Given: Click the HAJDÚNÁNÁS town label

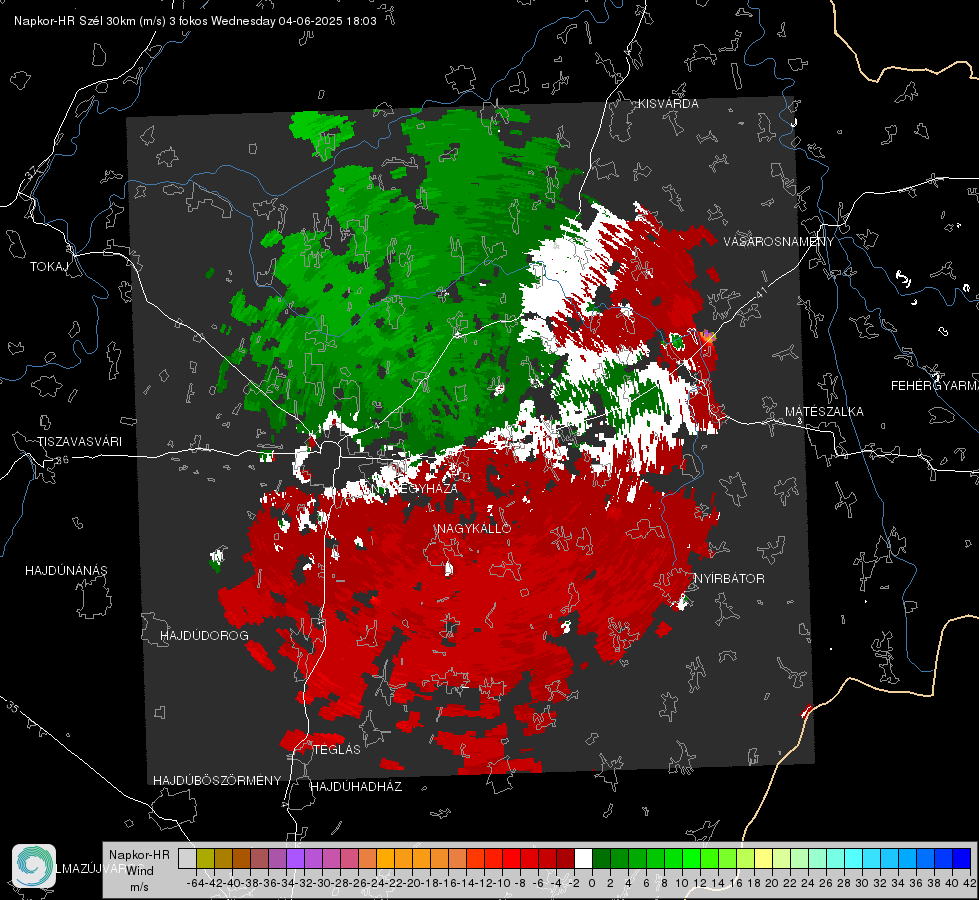Looking at the screenshot, I should [x=66, y=571].
